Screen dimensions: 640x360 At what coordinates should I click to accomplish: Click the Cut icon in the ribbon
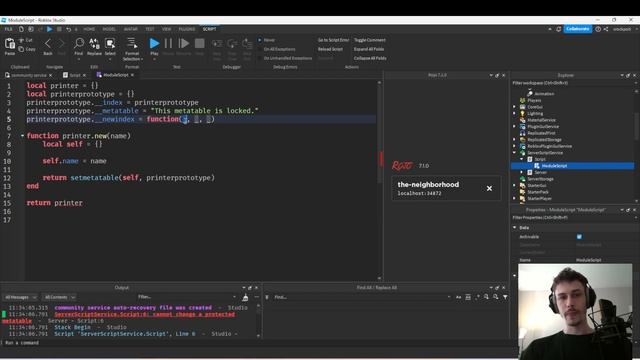click(22, 40)
